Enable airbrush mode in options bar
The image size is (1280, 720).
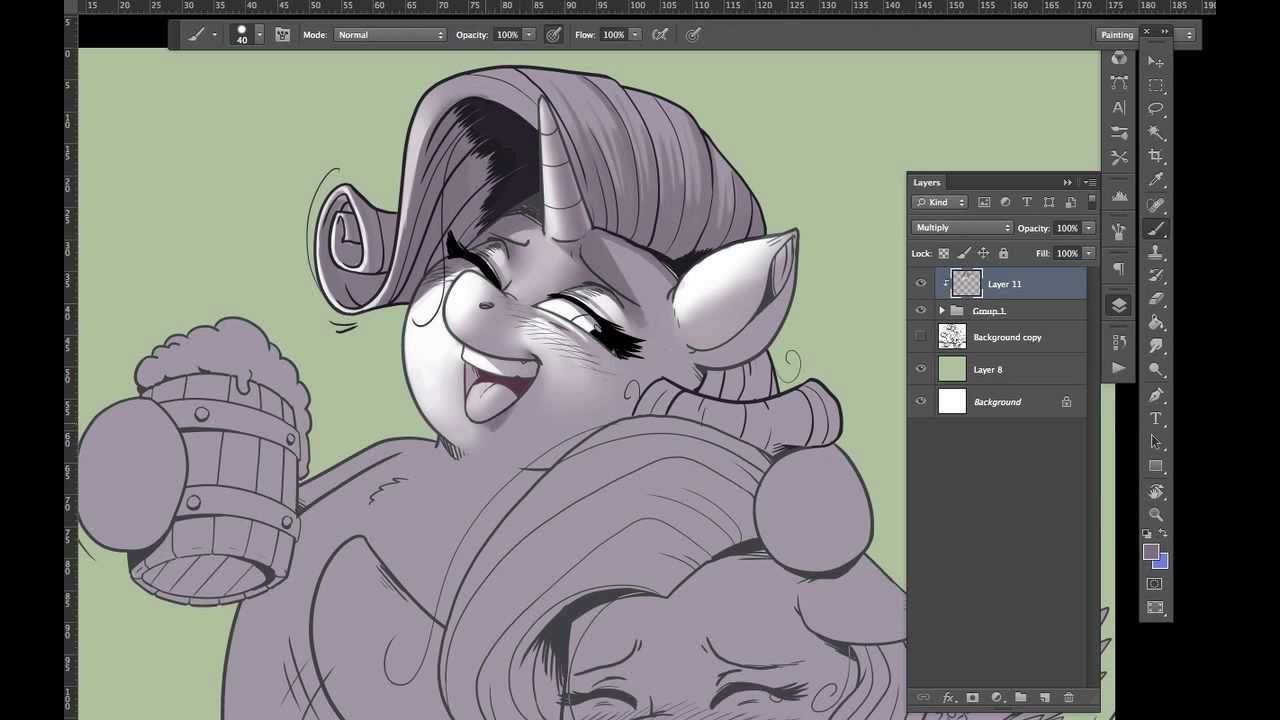660,35
